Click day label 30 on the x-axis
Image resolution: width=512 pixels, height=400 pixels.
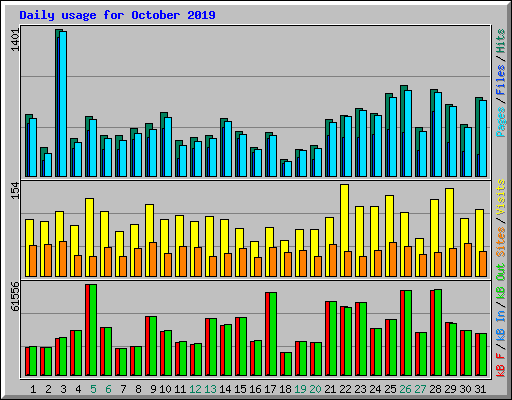[465, 389]
